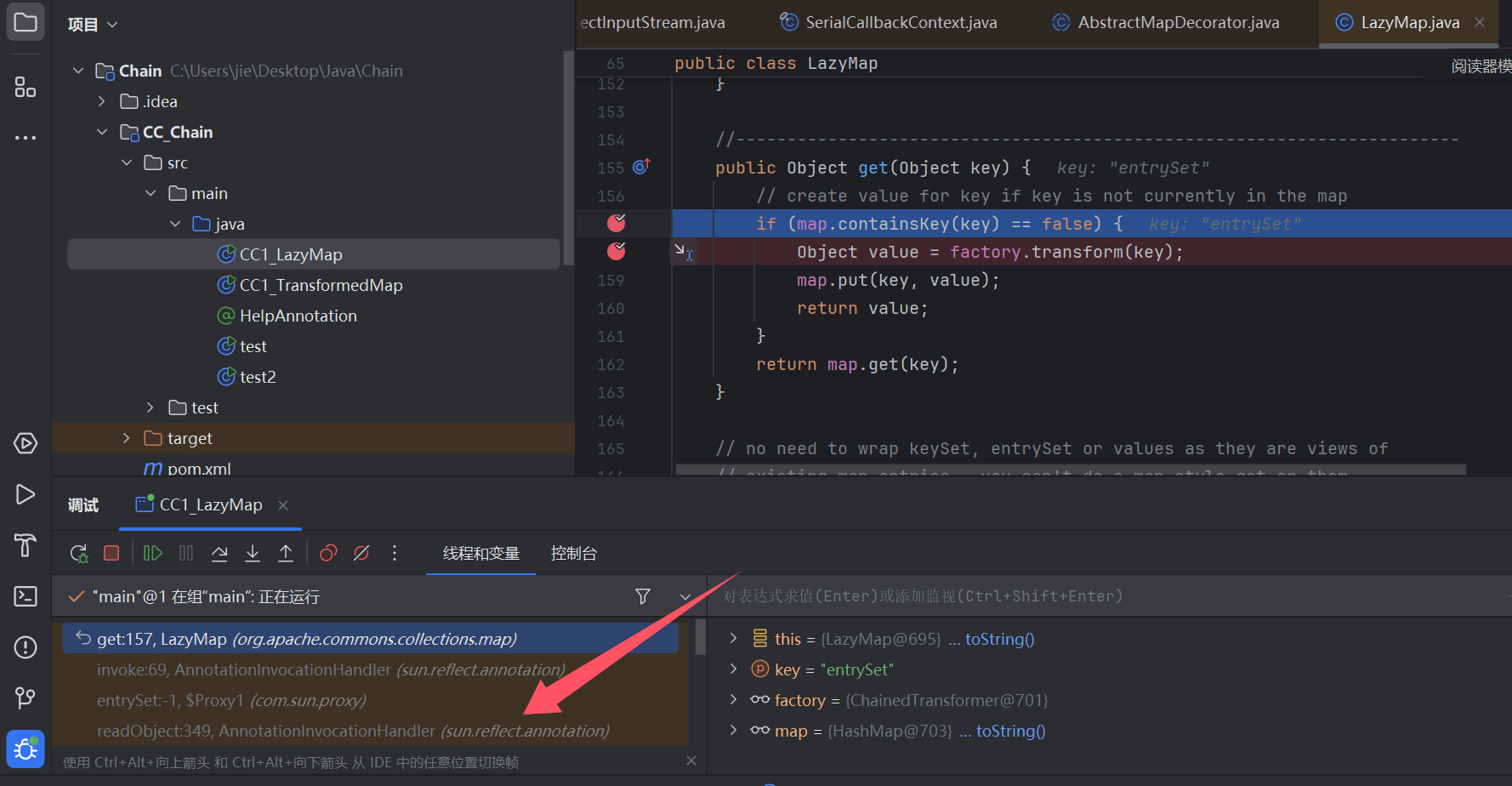The image size is (1512, 786).
Task: Select frame get:157, LazyMap
Action: tap(371, 639)
